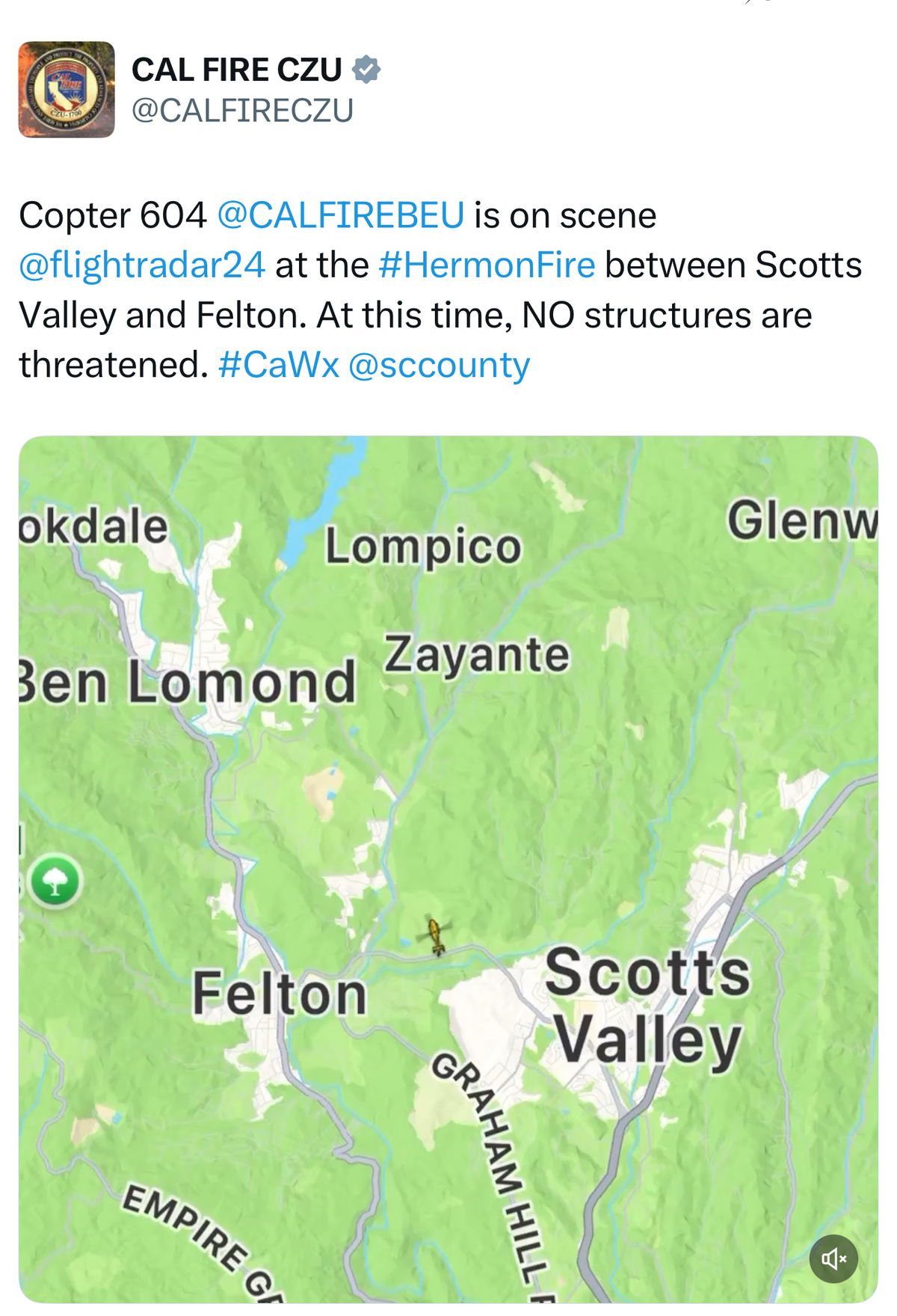Screen dimensions: 897x1316
Task: Unmute the video with the speaker icon
Action: click(x=833, y=1259)
